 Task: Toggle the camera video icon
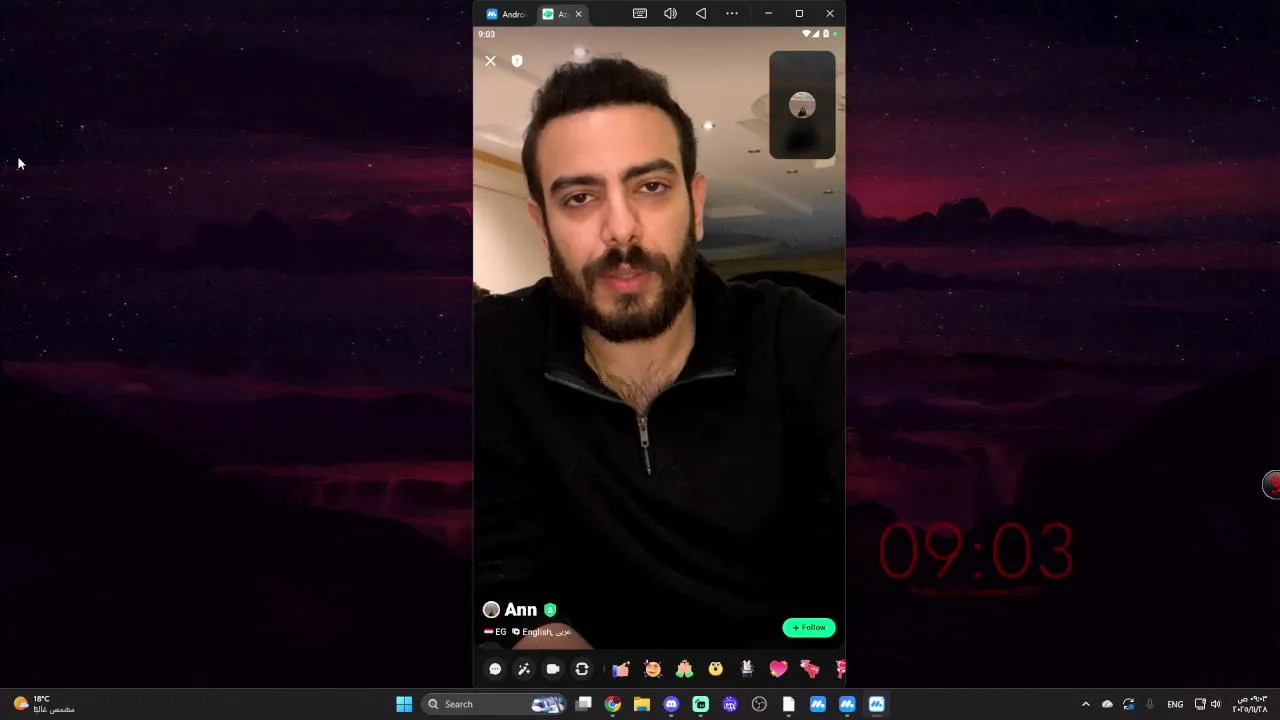coord(553,669)
